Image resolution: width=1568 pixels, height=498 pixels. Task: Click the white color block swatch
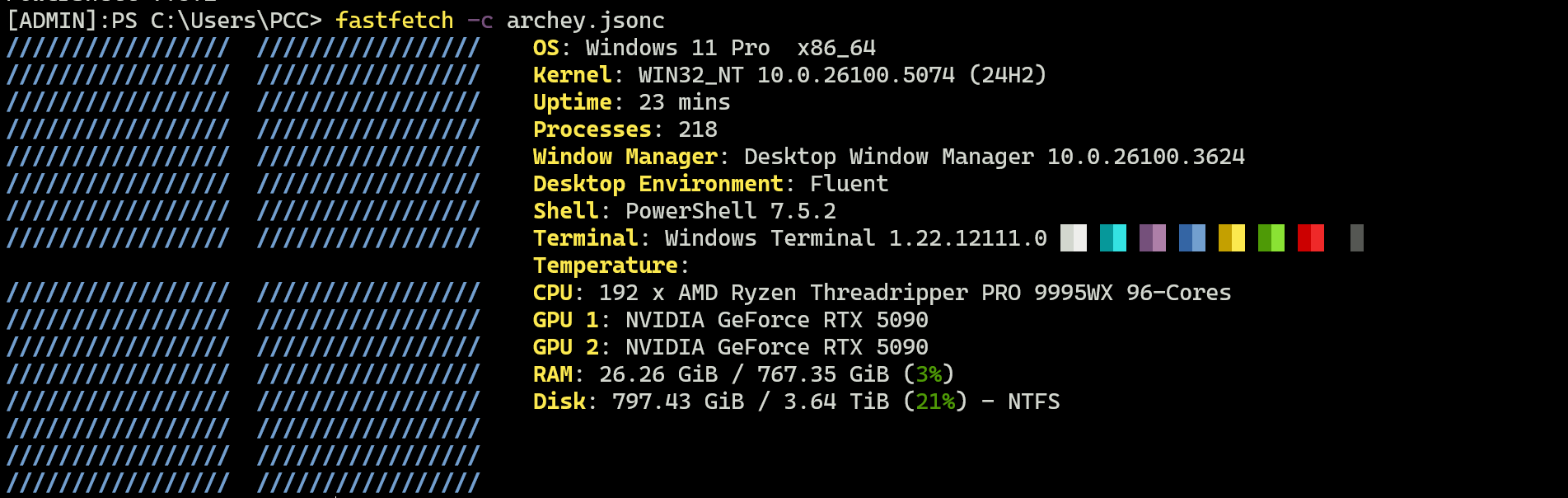(x=1073, y=238)
